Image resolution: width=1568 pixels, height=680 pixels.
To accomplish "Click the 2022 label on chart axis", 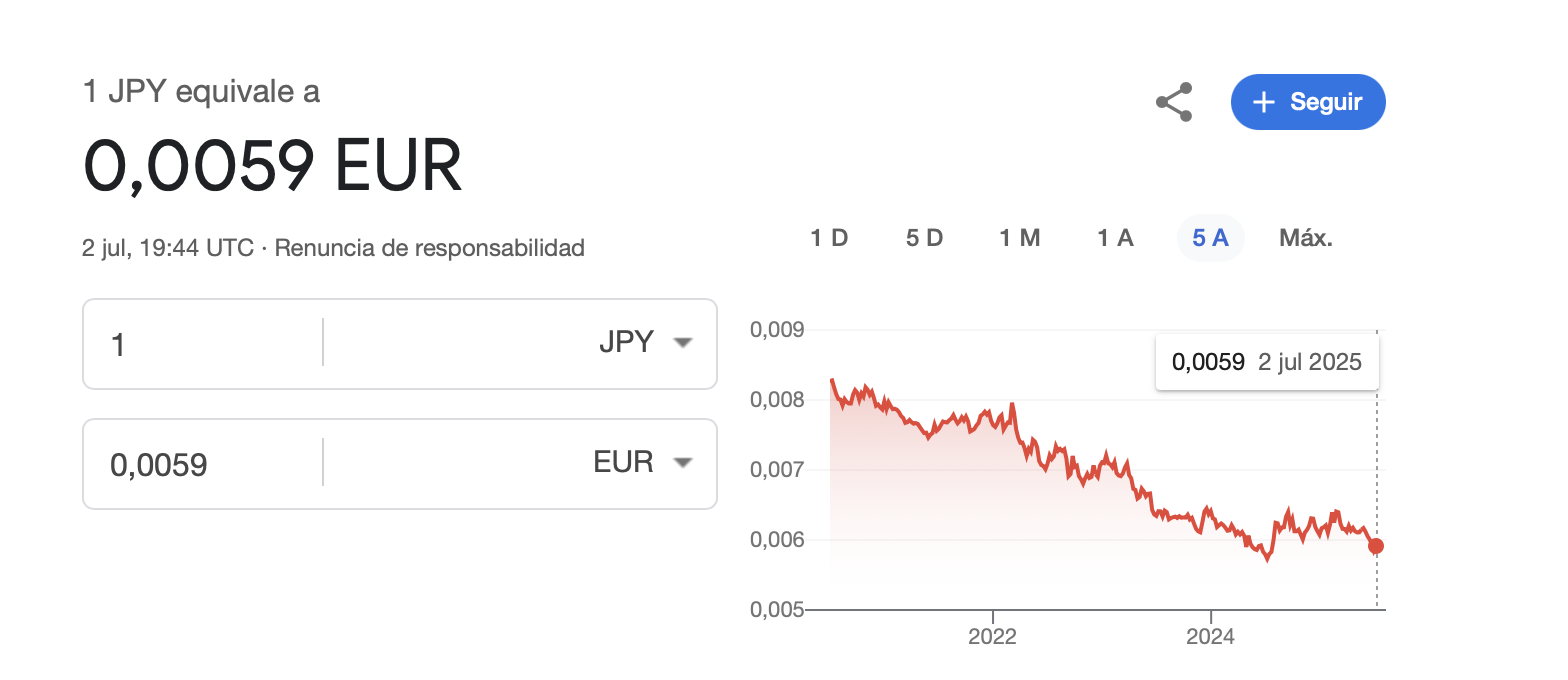I will (992, 637).
